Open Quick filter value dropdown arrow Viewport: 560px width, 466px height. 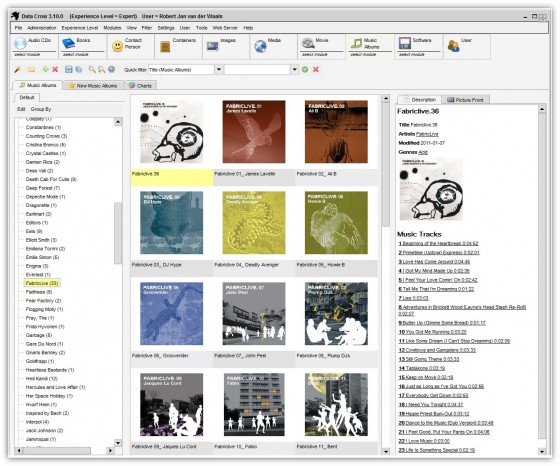295,69
